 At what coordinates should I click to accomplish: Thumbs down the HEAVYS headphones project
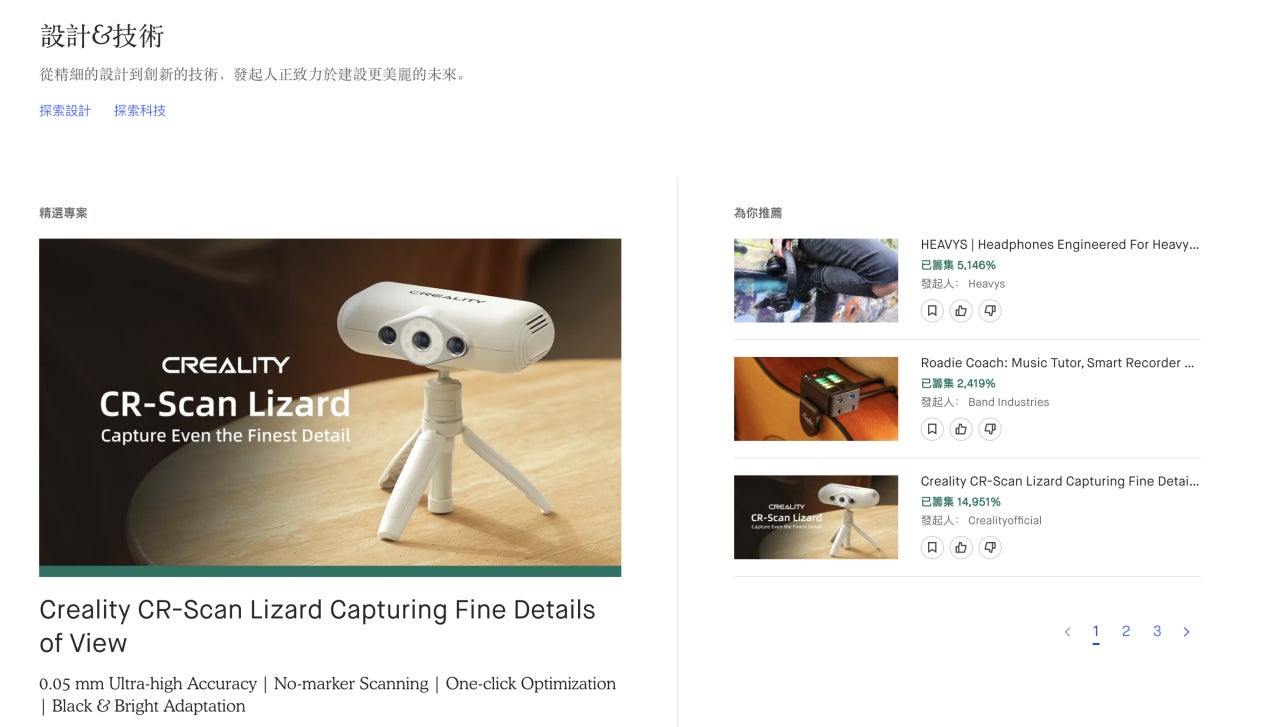point(990,311)
